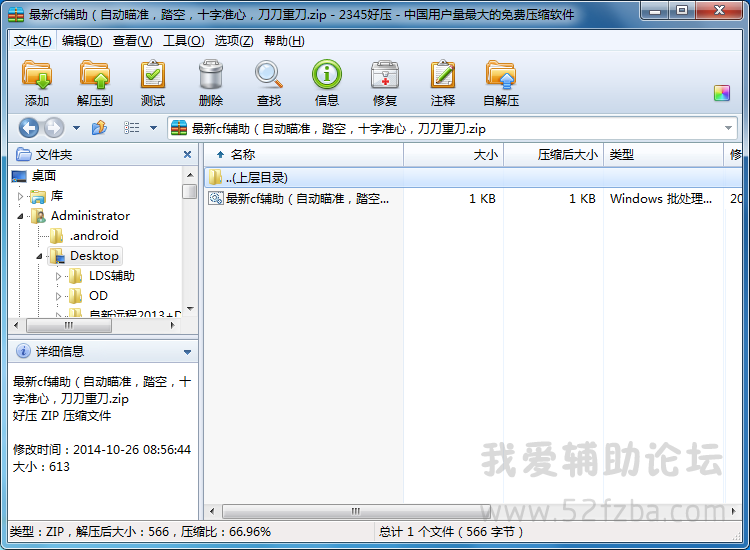Open the 查看(V) menu
The height and width of the screenshot is (550, 750).
coord(132,41)
